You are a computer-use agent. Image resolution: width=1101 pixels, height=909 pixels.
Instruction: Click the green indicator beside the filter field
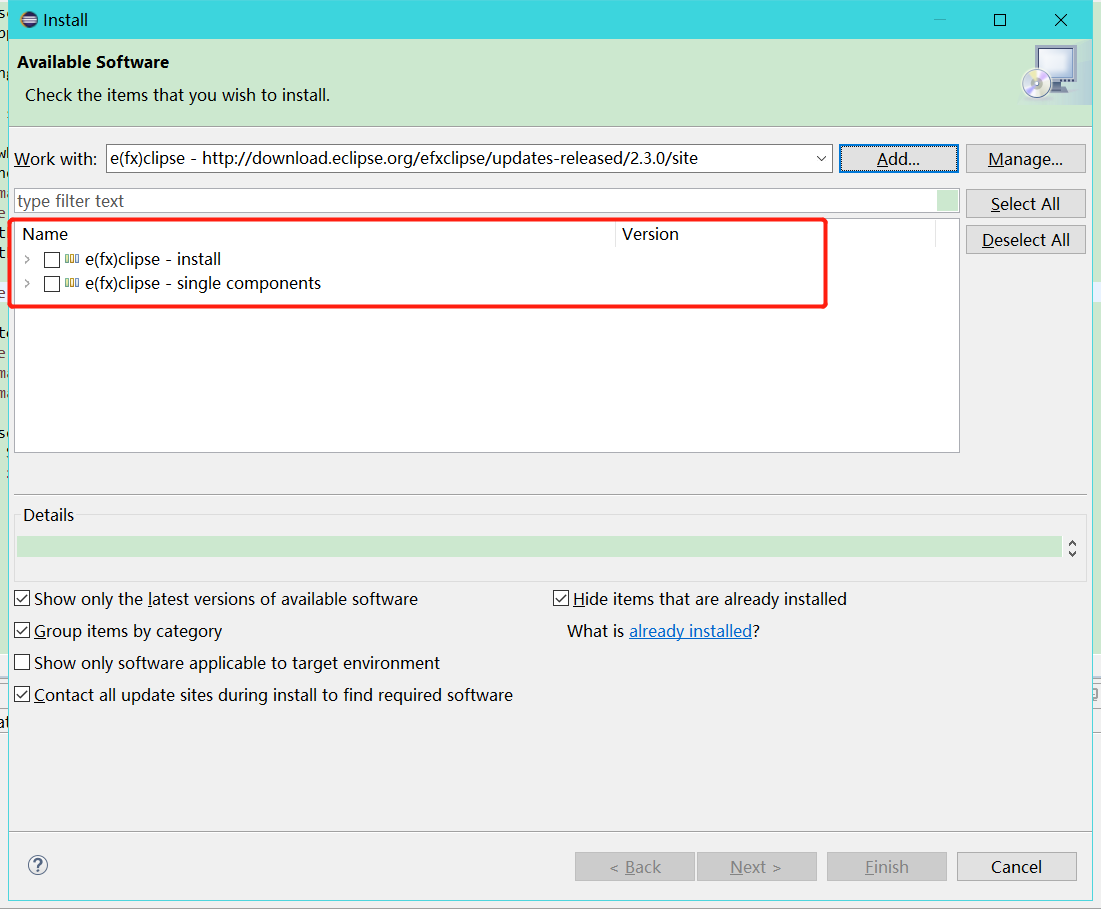[946, 201]
